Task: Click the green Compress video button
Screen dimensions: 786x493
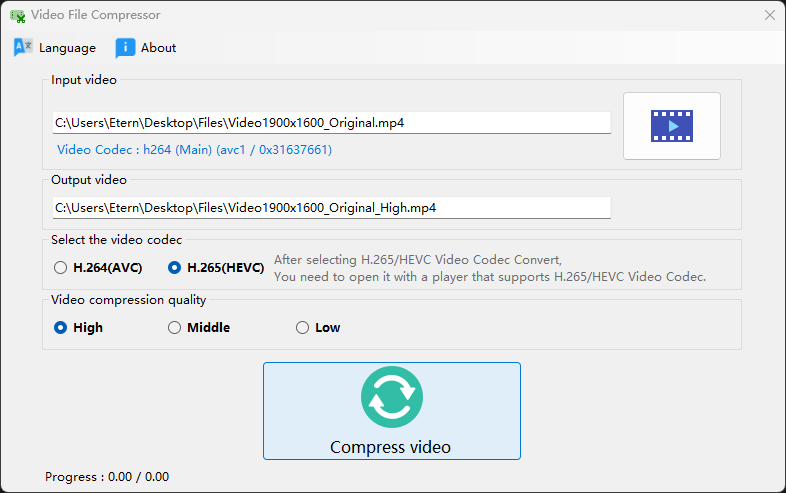Action: pos(391,411)
